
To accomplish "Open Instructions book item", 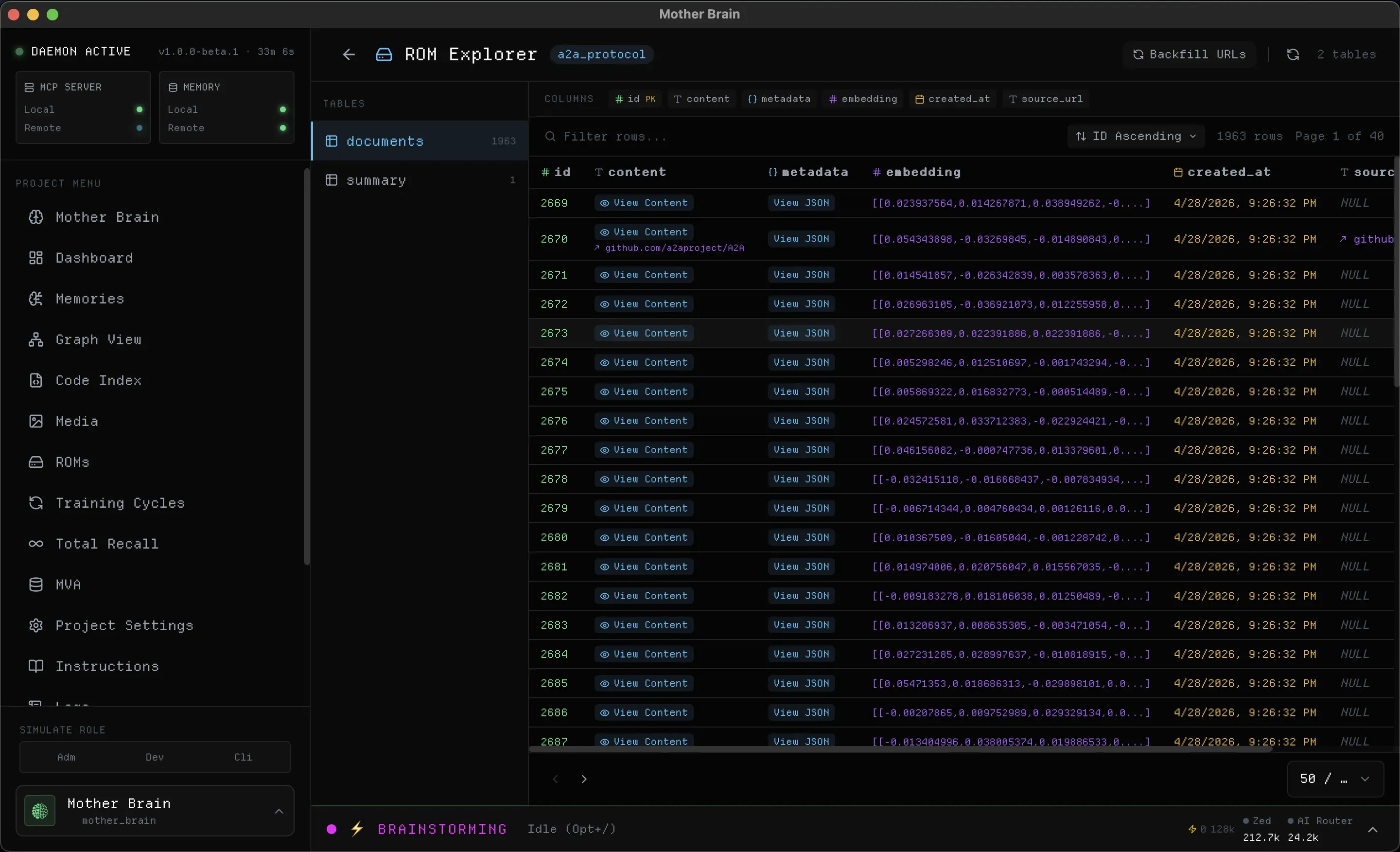I will pyautogui.click(x=94, y=666).
